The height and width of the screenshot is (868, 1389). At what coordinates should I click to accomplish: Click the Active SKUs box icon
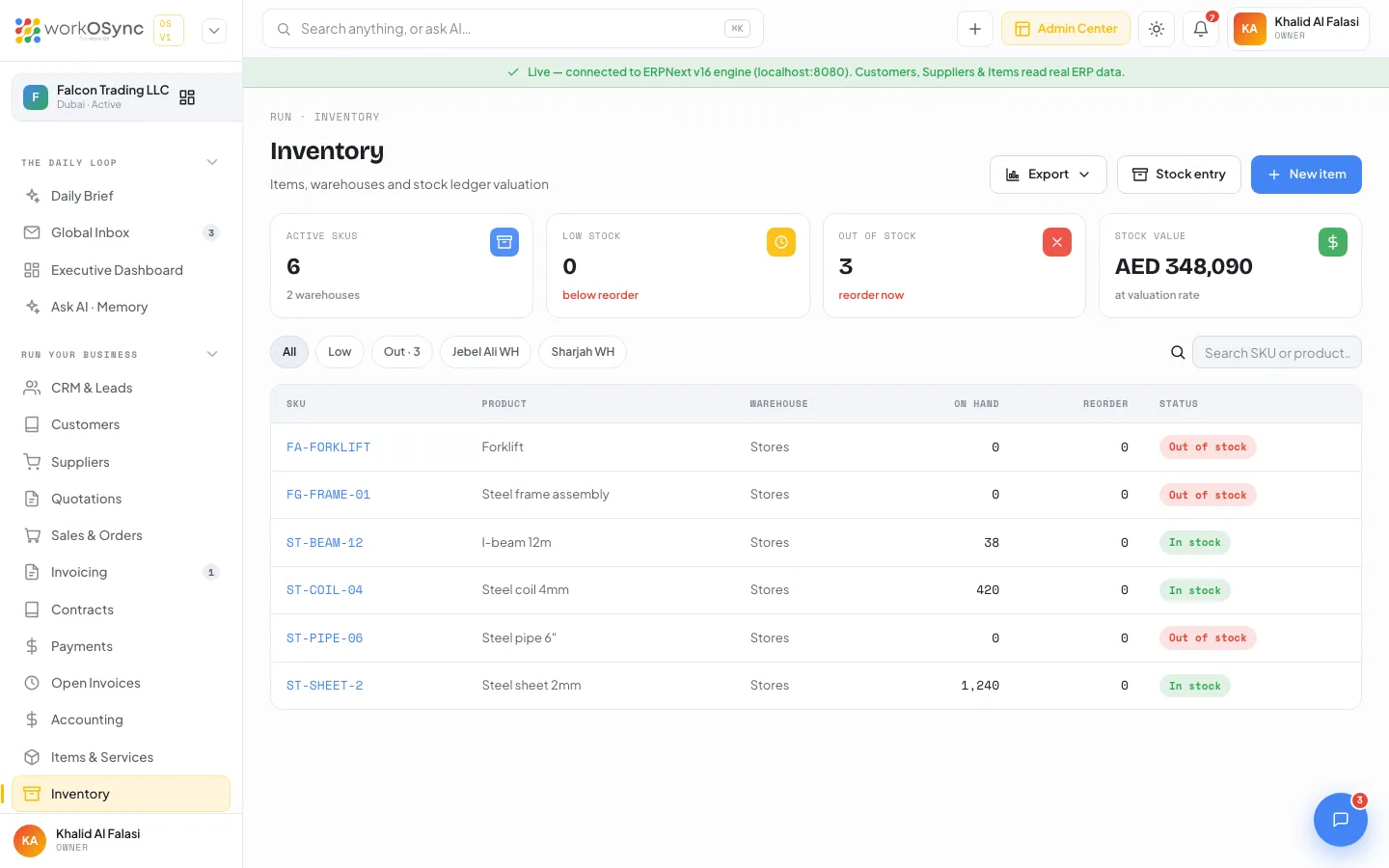click(x=504, y=242)
